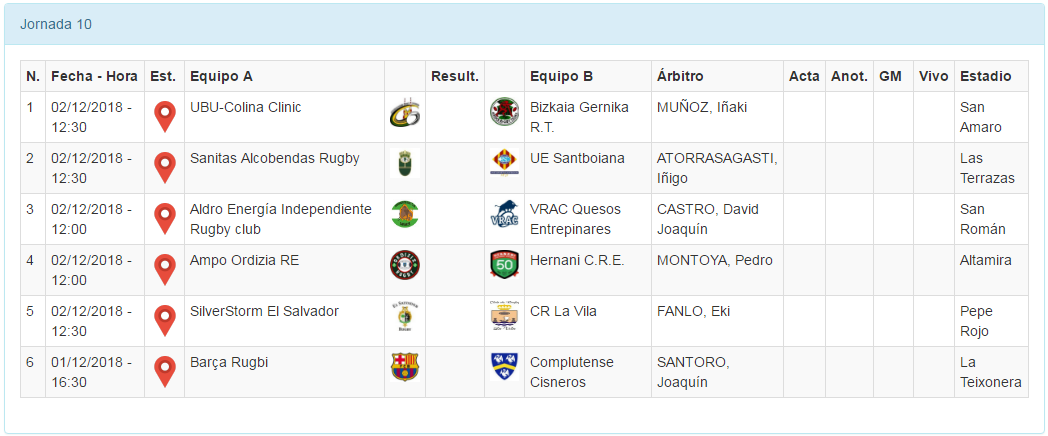Screen dimensions: 1048x436
Task: Click the UBU-Colina Clinic team logo
Action: coord(404,114)
